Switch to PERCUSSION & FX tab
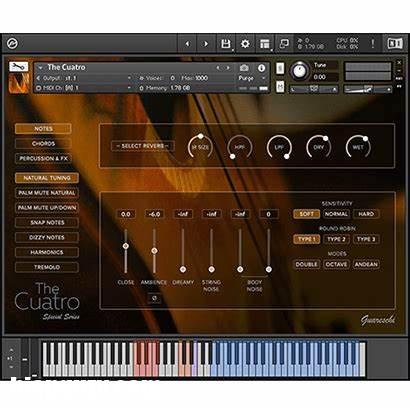The width and height of the screenshot is (410, 410). tap(43, 158)
